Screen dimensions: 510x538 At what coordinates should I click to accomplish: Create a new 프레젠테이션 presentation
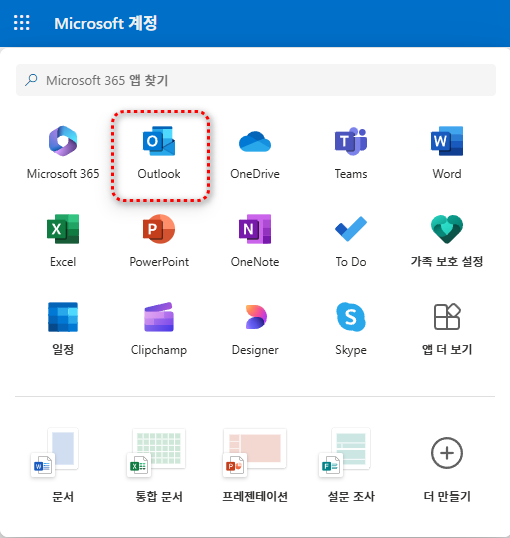[x=255, y=465]
